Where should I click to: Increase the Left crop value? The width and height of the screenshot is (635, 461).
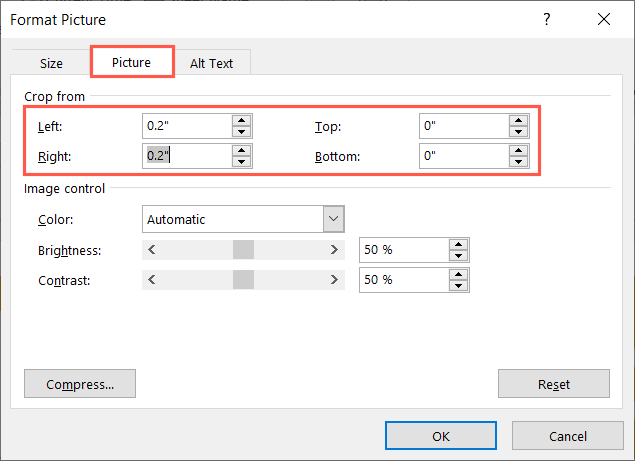click(241, 120)
